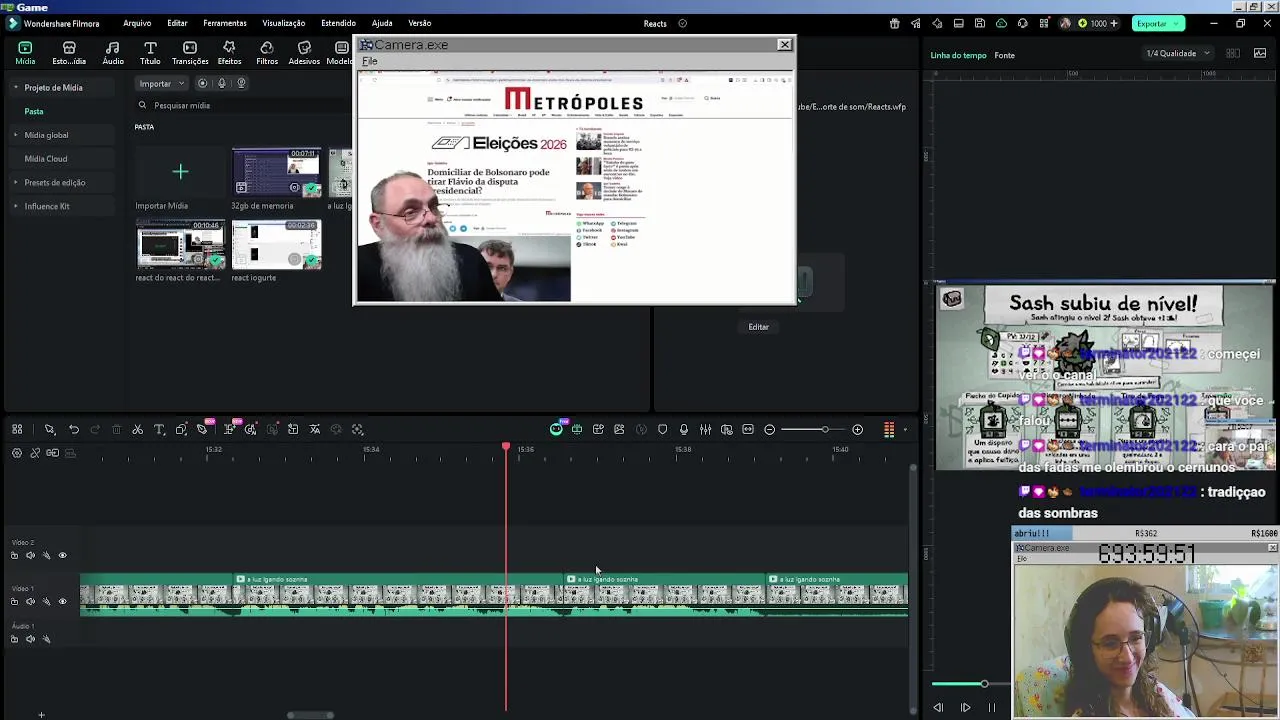Open the Visualização menu

[284, 23]
